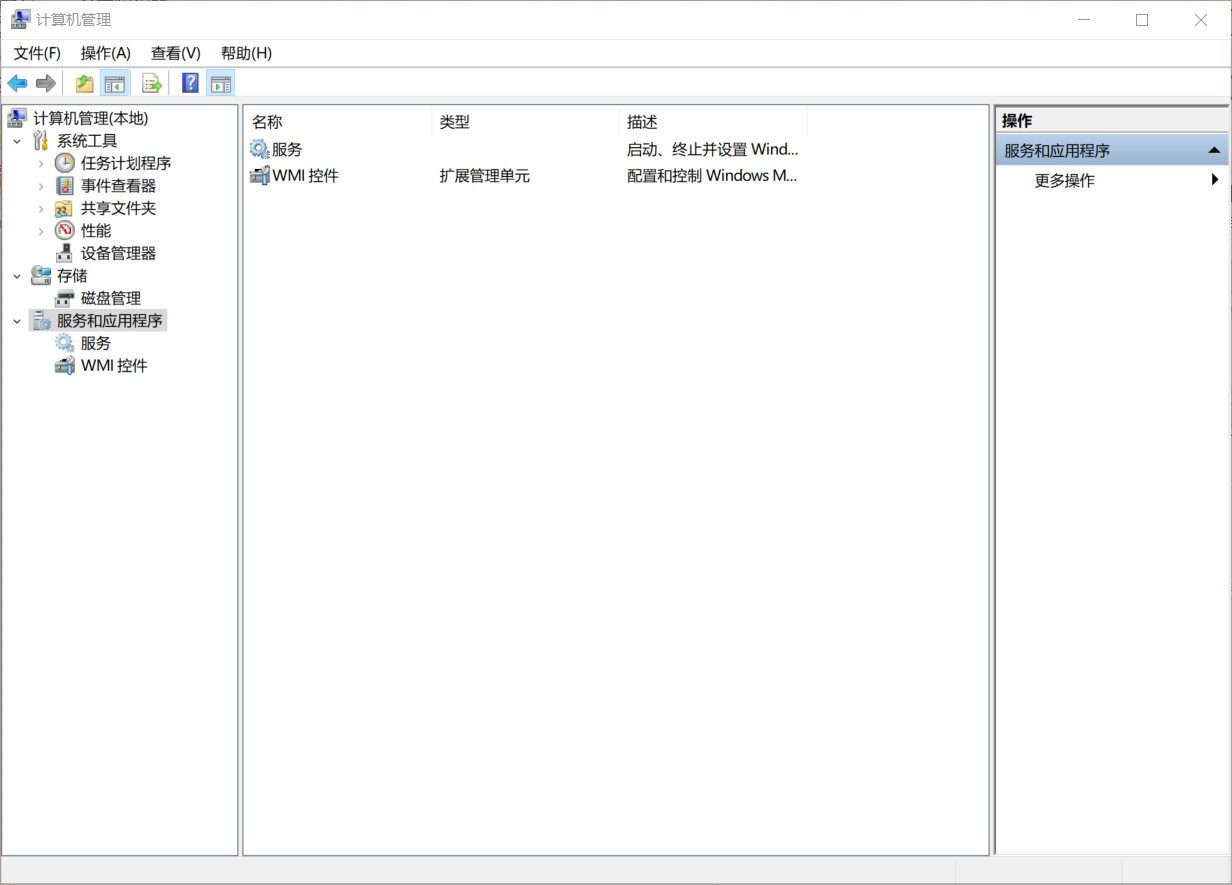Open the 操作(A) menu

[x=106, y=53]
